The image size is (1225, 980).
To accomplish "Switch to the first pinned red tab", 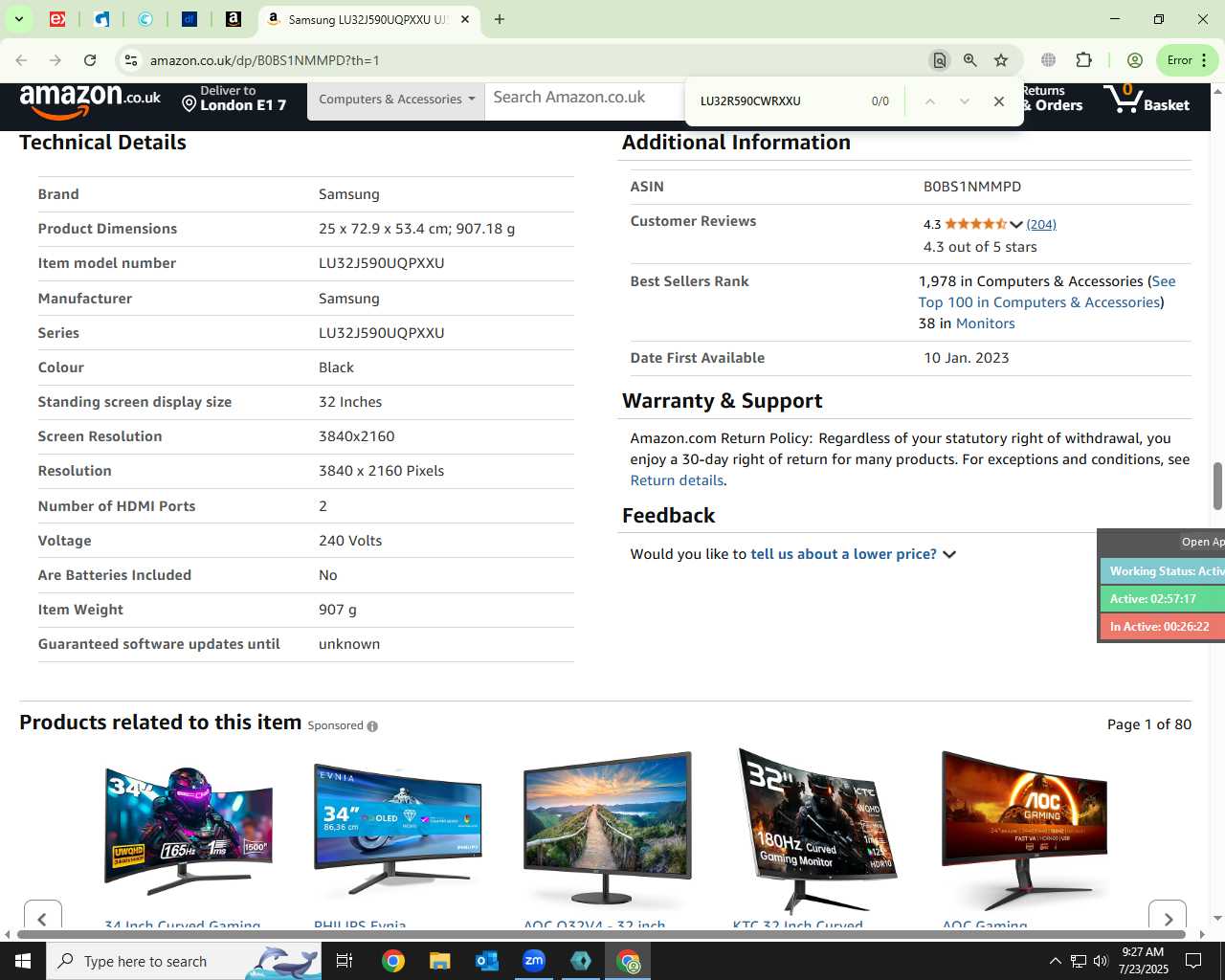I will click(57, 19).
